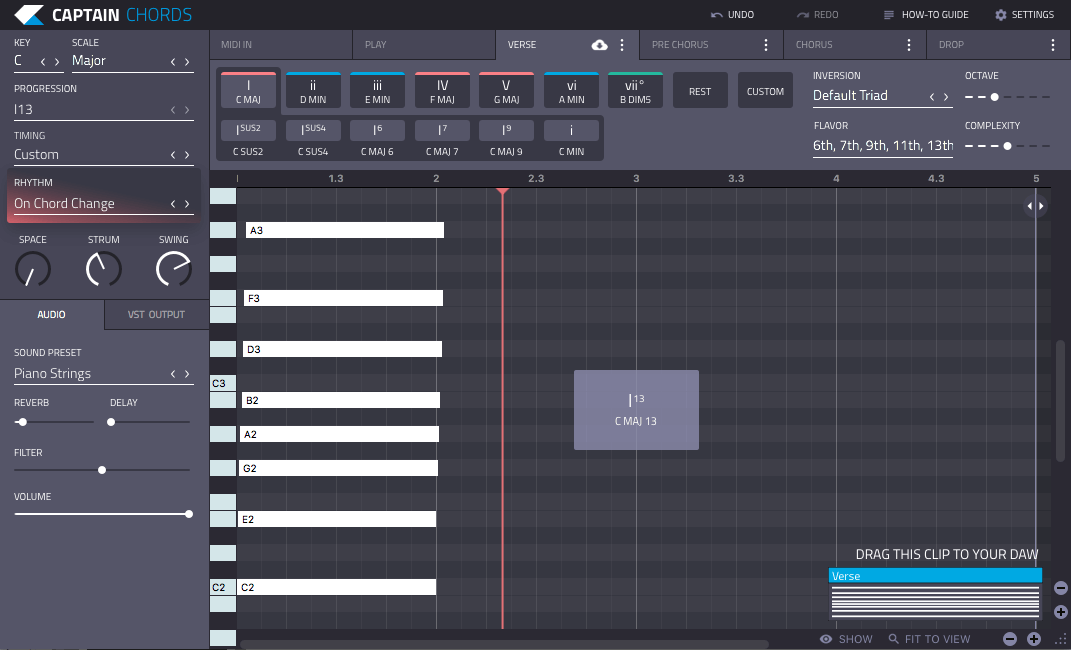Adjust the Volume slider handle
Screen dimensions: 1071x650
tap(189, 514)
